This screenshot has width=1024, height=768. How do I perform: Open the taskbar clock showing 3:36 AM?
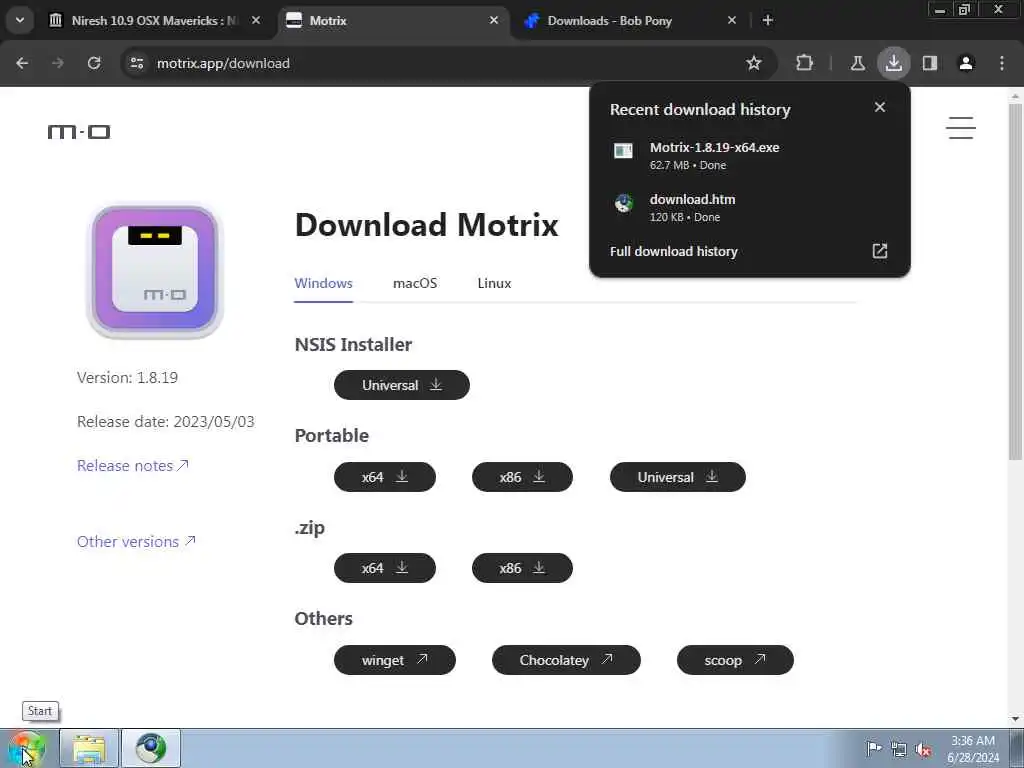coord(973,749)
